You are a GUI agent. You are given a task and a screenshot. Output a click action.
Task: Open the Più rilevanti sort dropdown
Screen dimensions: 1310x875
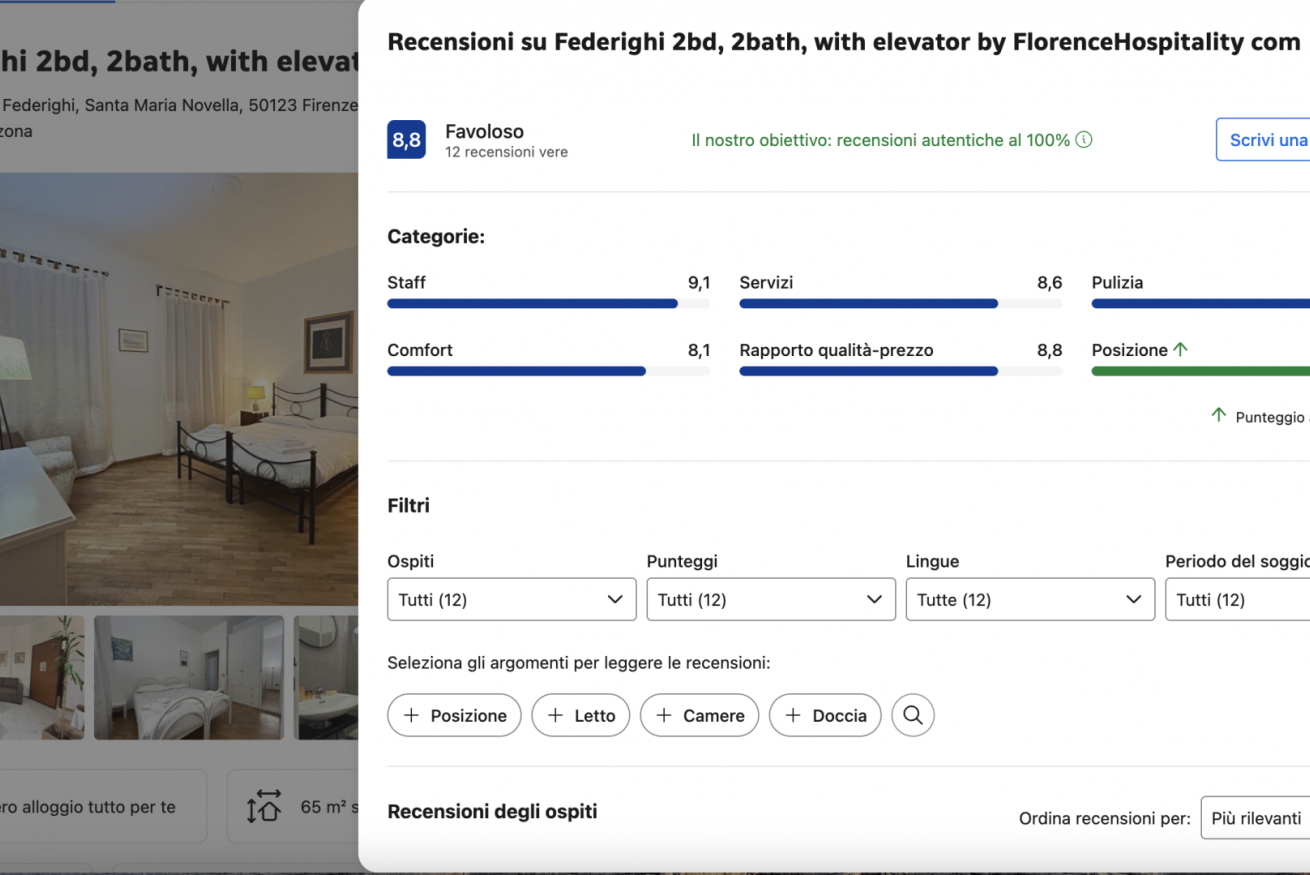tap(1256, 818)
